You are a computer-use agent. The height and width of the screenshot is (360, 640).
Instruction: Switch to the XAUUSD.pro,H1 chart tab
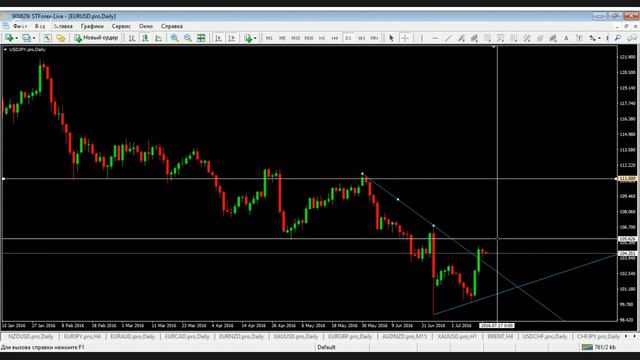[457, 336]
